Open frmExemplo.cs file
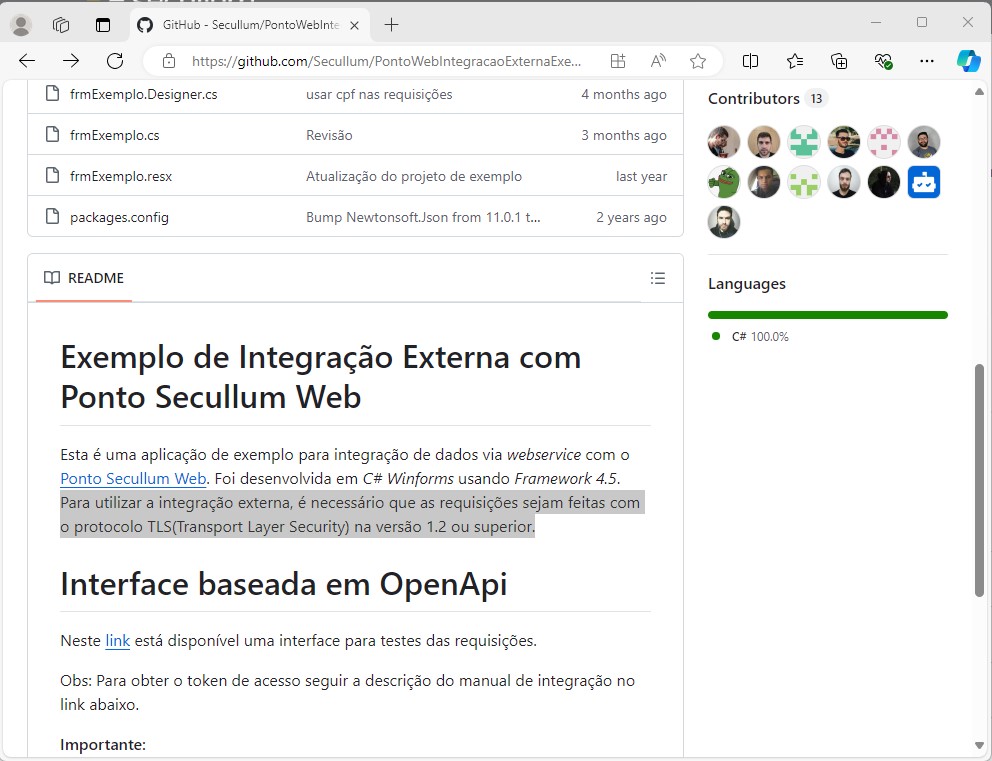This screenshot has width=992, height=761. [115, 135]
